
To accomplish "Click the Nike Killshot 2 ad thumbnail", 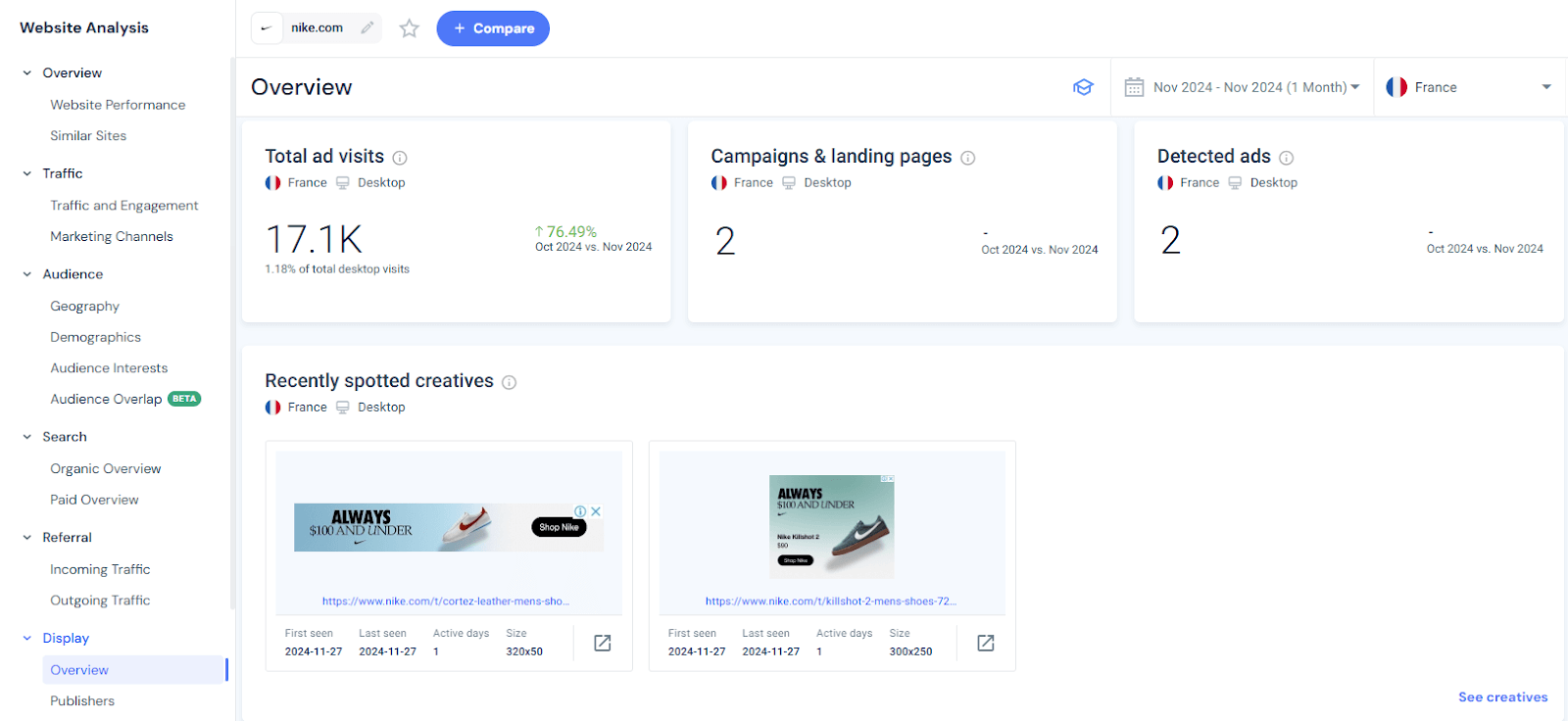I will tap(831, 526).
